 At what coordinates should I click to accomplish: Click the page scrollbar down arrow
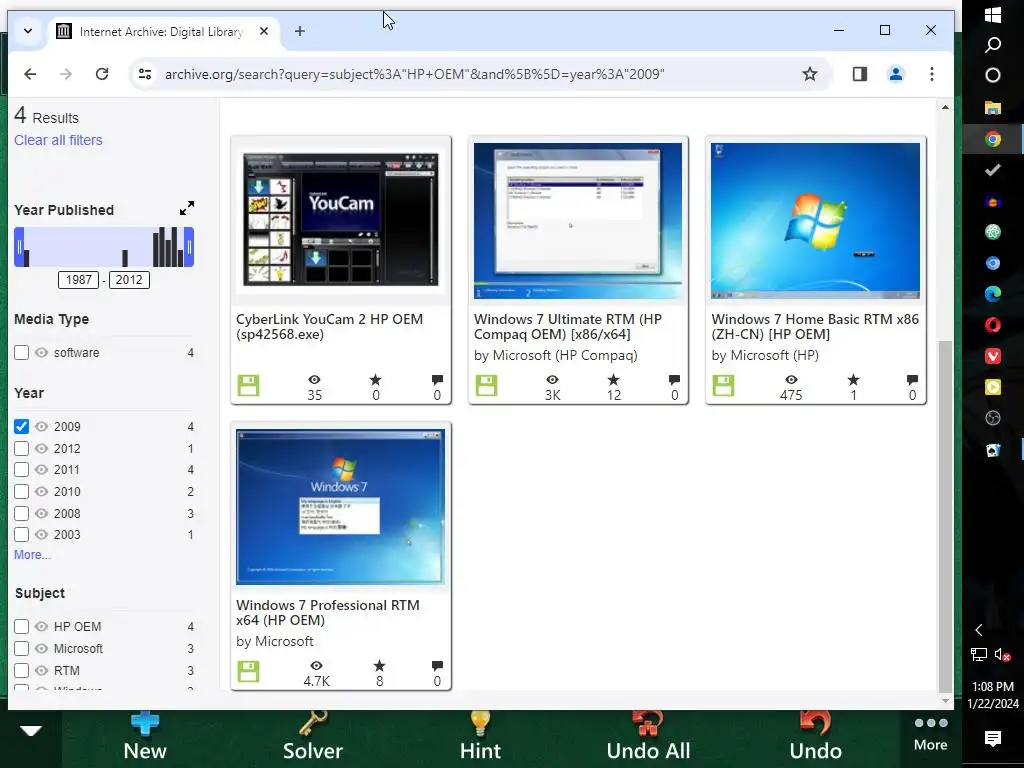[945, 701]
